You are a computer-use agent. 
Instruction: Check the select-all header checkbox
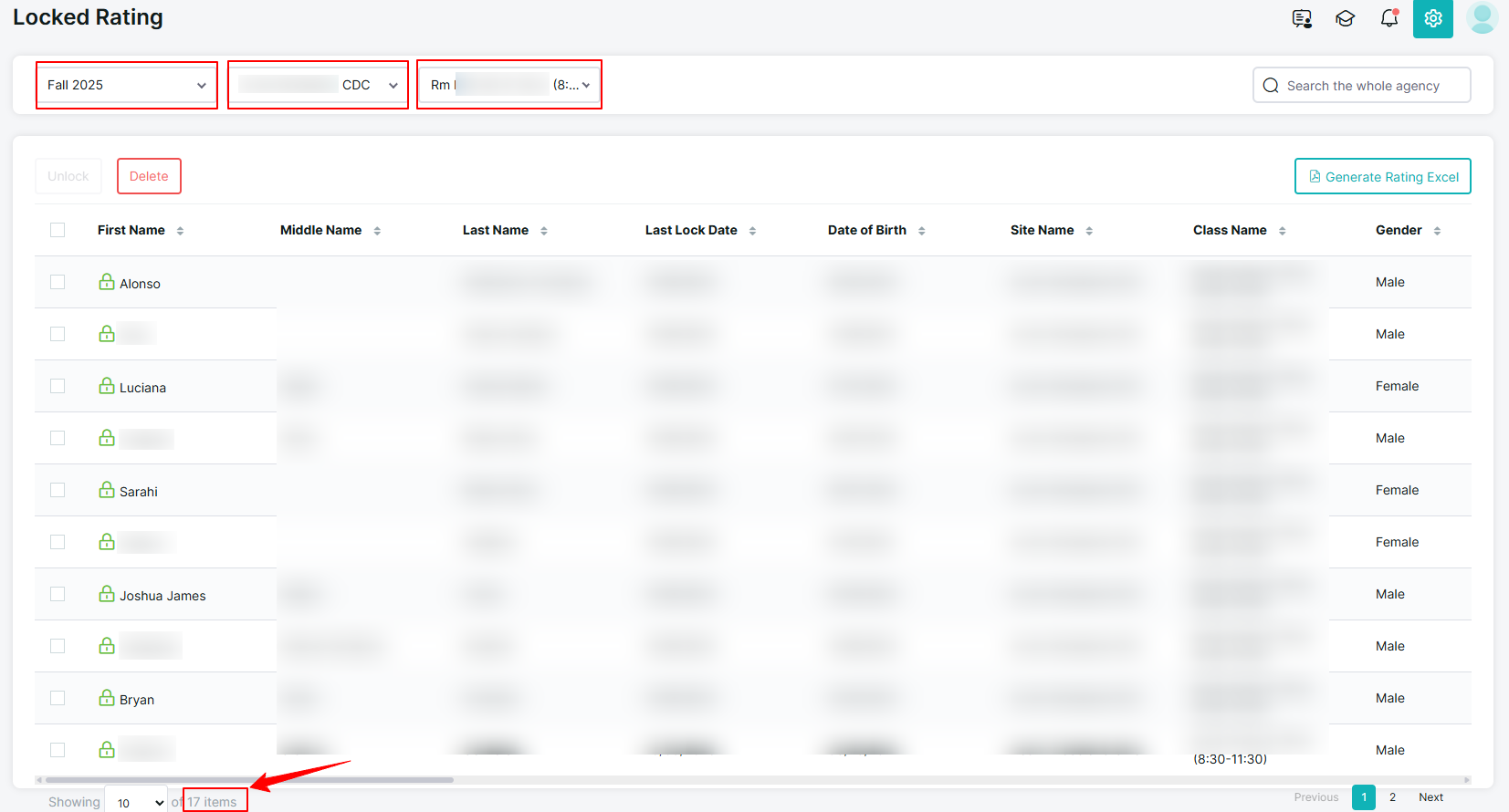[58, 230]
